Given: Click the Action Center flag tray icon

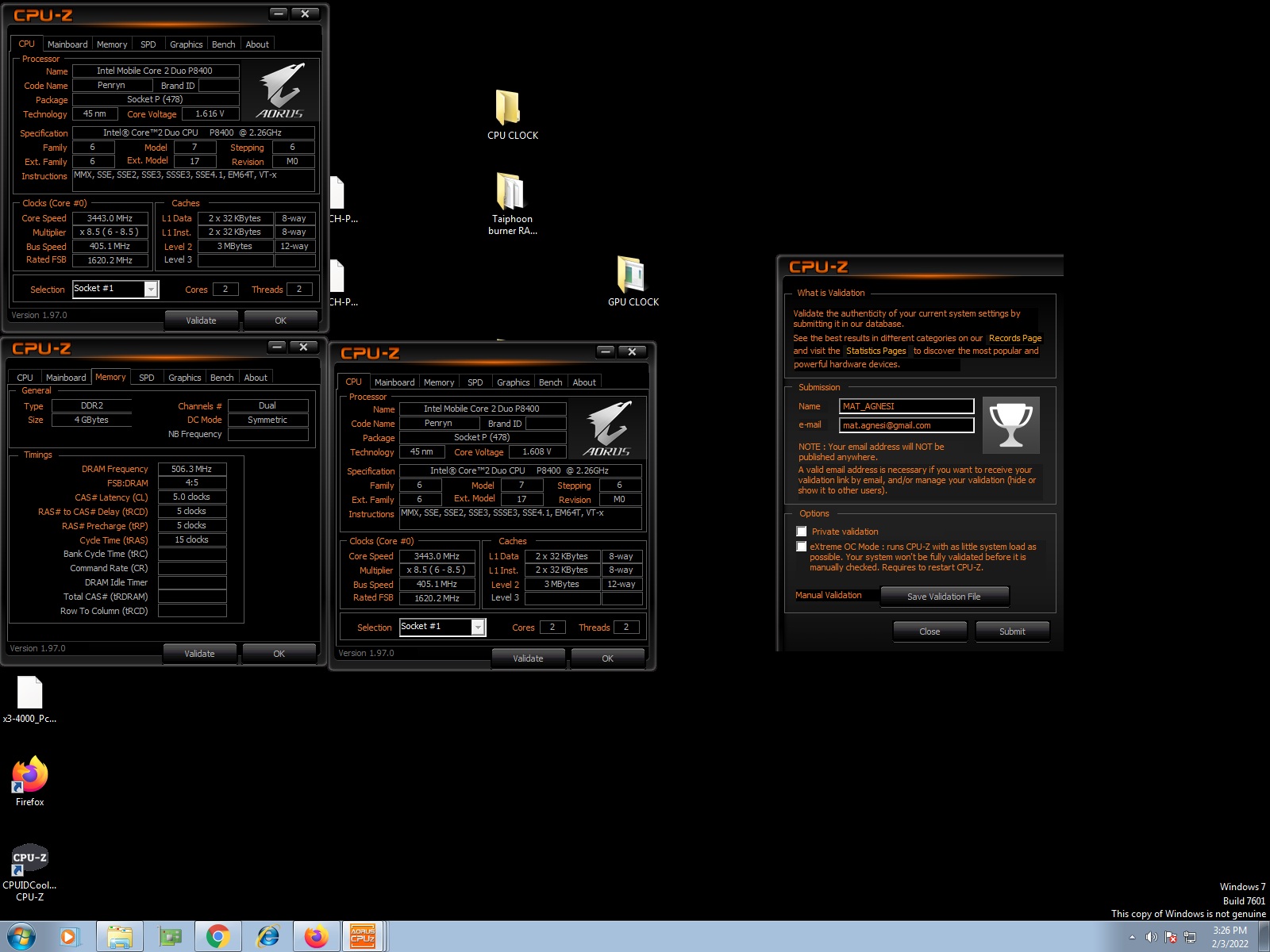Looking at the screenshot, I should 1171,937.
